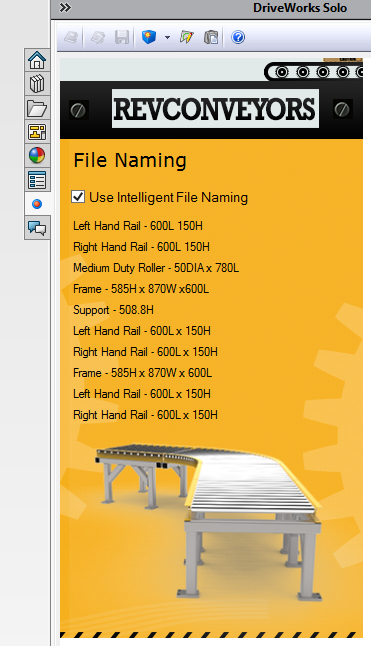Uncheck Use Intelligent File Naming
The height and width of the screenshot is (646, 371).
pyautogui.click(x=78, y=197)
